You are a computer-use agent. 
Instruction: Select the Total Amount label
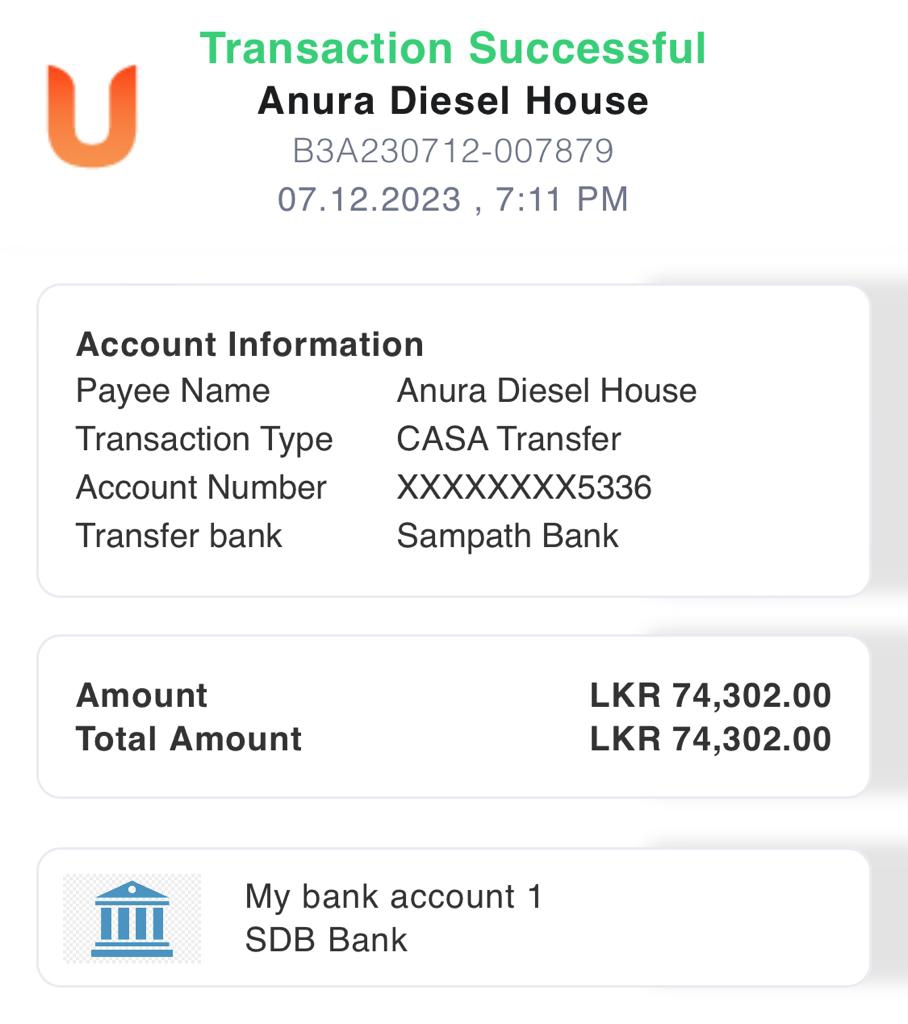click(x=189, y=739)
